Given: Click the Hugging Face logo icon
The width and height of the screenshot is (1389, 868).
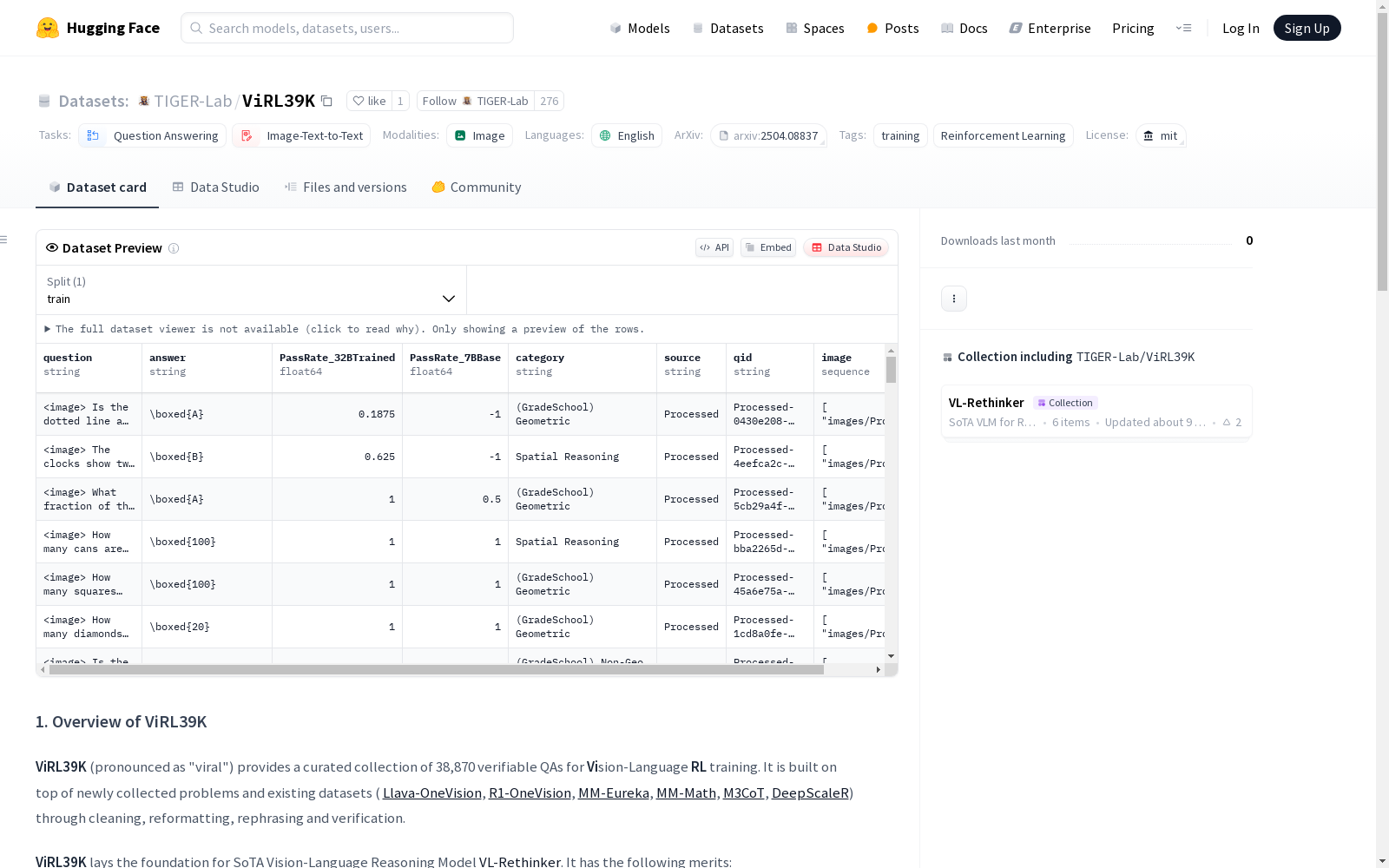Looking at the screenshot, I should coord(48,28).
